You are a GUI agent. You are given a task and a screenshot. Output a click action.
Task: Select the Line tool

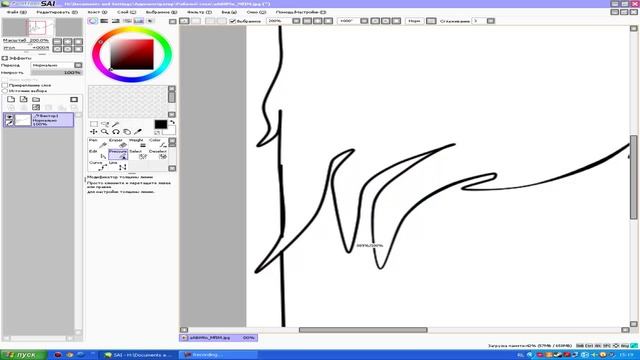(x=118, y=165)
